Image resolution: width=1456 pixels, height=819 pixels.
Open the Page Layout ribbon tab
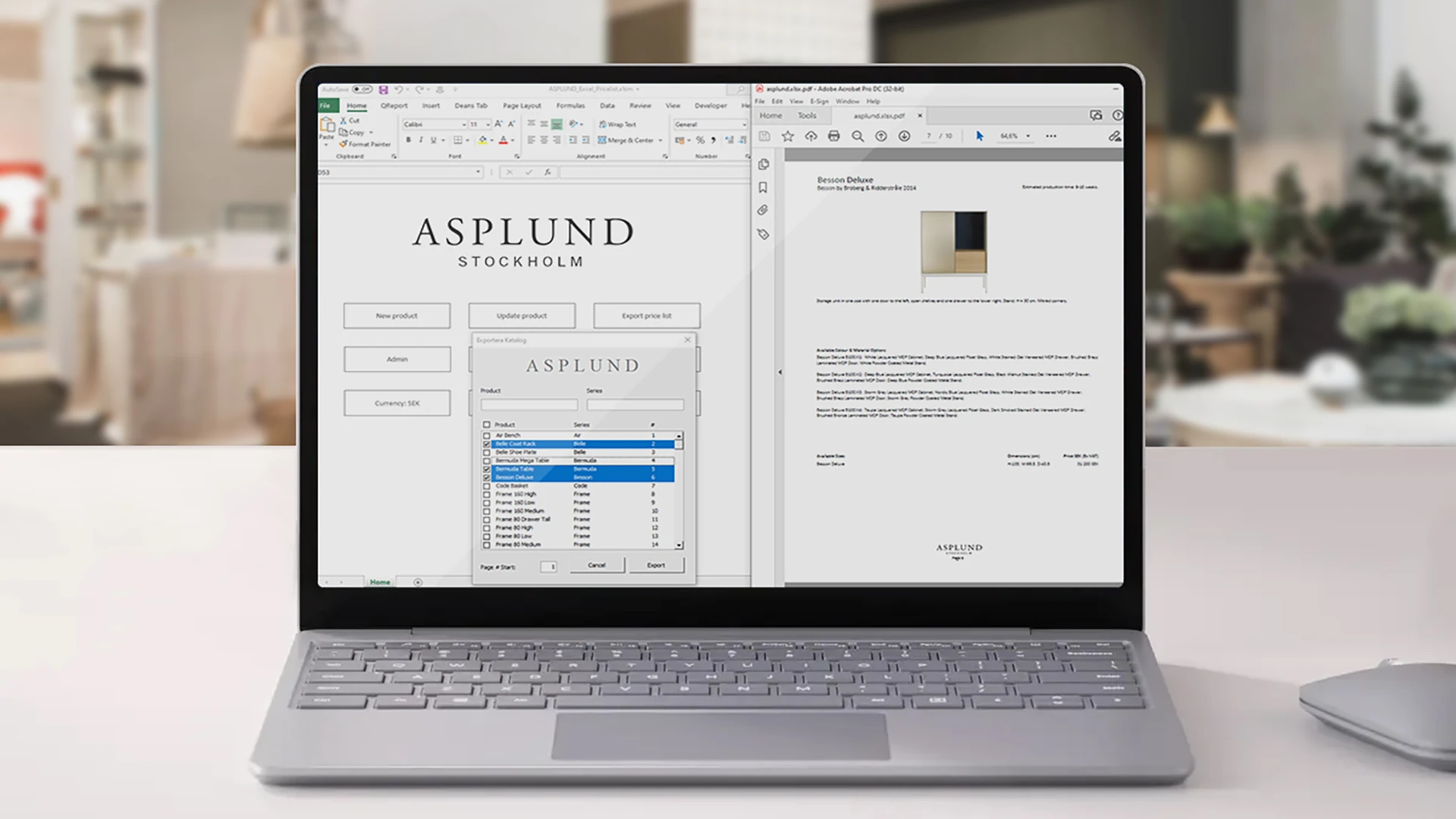(x=522, y=106)
